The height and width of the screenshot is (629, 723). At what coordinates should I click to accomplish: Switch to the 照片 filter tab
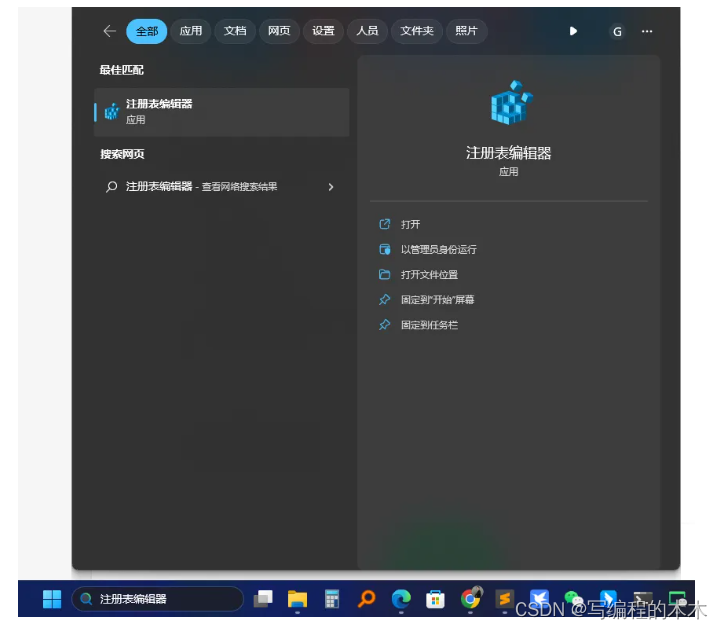(466, 31)
